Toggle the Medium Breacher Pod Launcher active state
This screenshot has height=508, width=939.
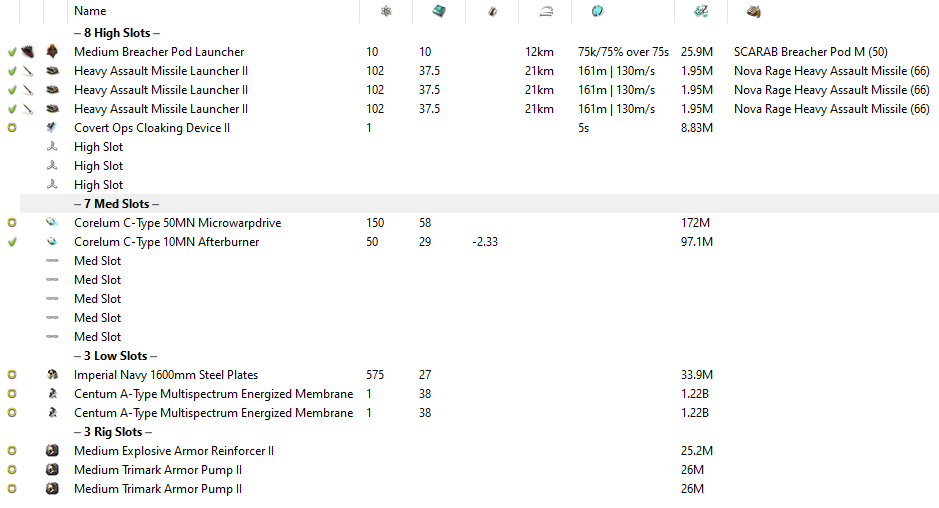[x=11, y=52]
